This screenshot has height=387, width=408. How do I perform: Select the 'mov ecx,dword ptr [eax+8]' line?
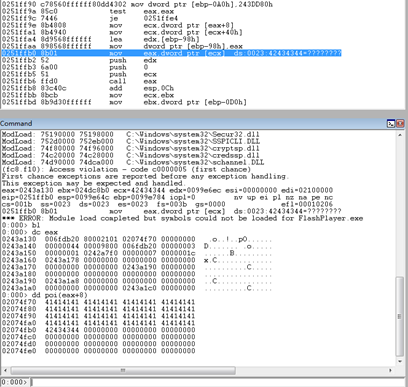coord(118,25)
